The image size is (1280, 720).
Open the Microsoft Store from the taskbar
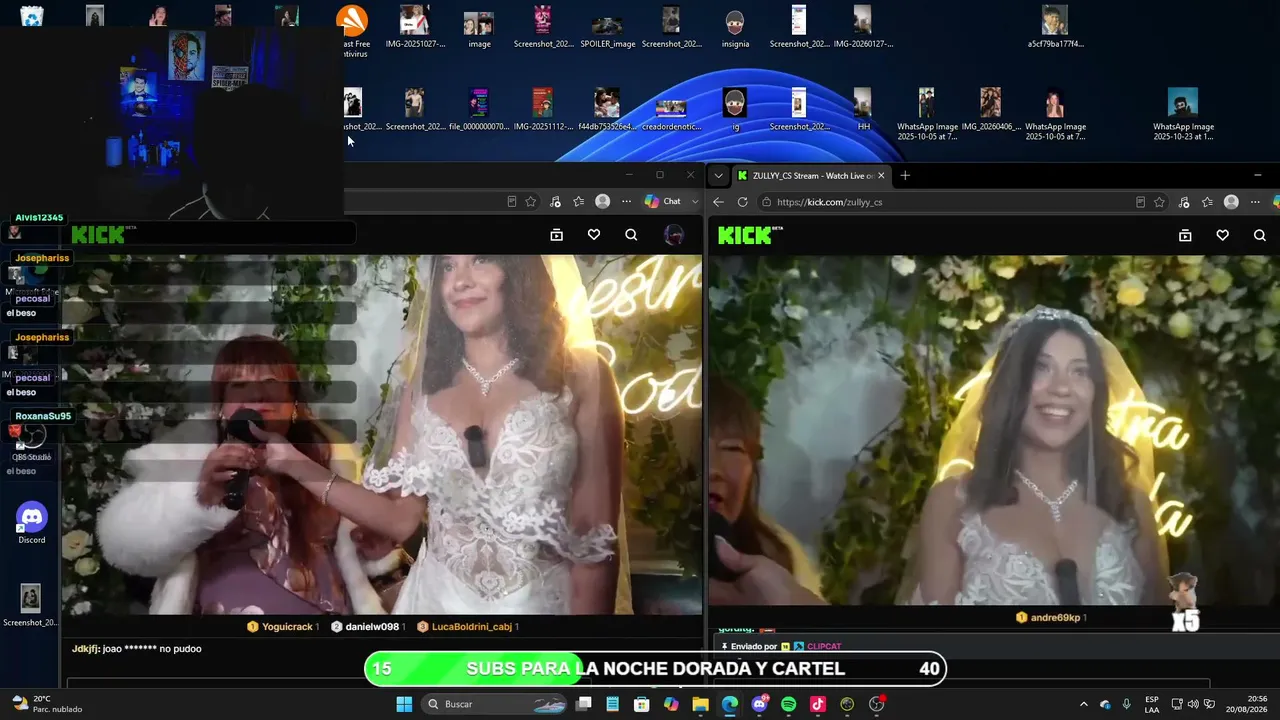[642, 704]
